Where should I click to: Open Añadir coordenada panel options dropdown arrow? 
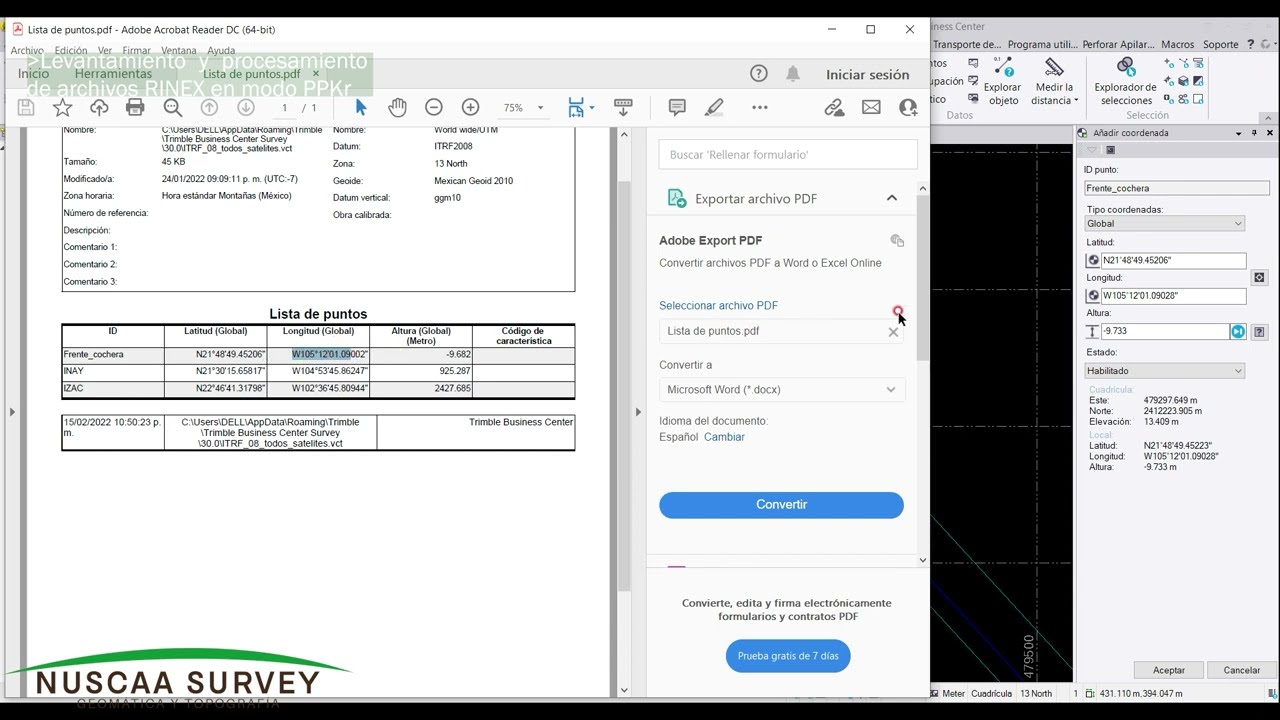click(x=1239, y=133)
